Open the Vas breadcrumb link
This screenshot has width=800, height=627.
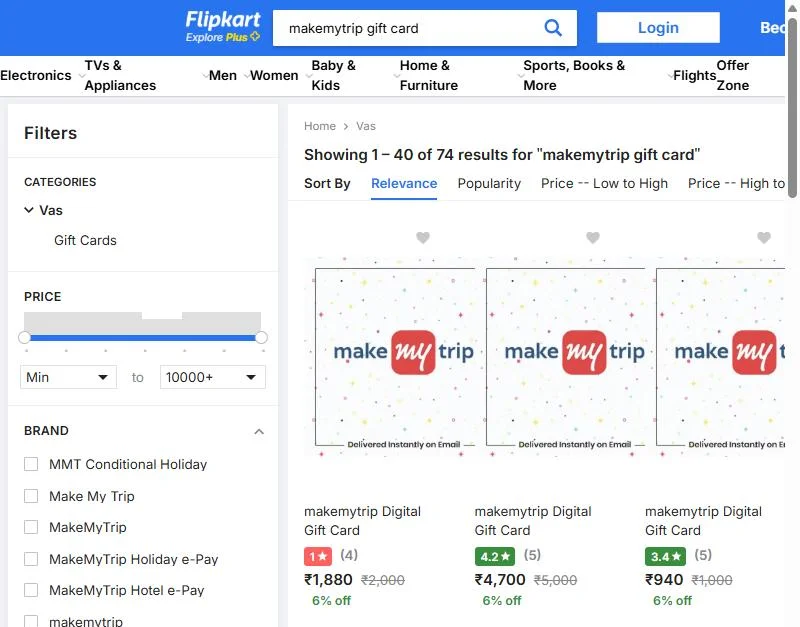[366, 126]
